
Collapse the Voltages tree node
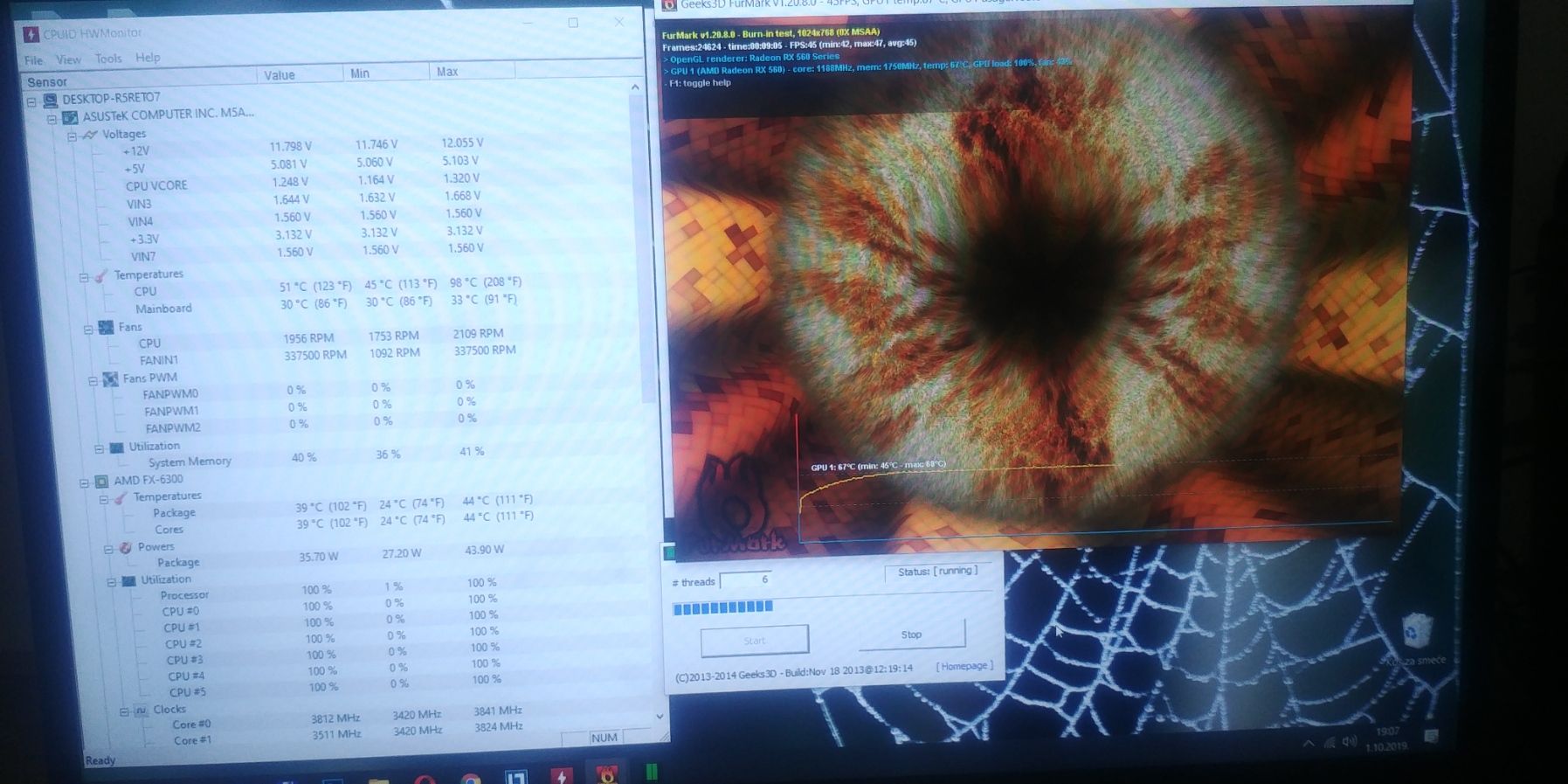pos(73,136)
